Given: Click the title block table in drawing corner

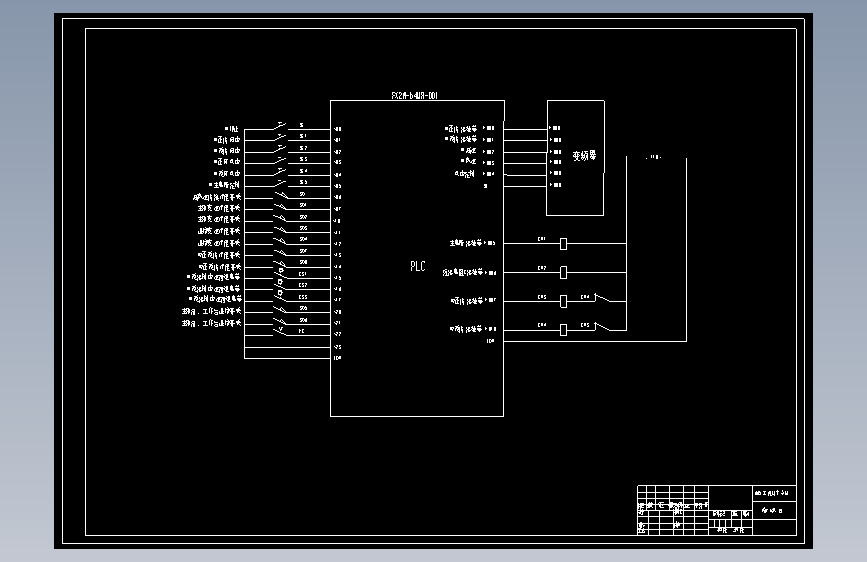Looking at the screenshot, I should coord(717,510).
